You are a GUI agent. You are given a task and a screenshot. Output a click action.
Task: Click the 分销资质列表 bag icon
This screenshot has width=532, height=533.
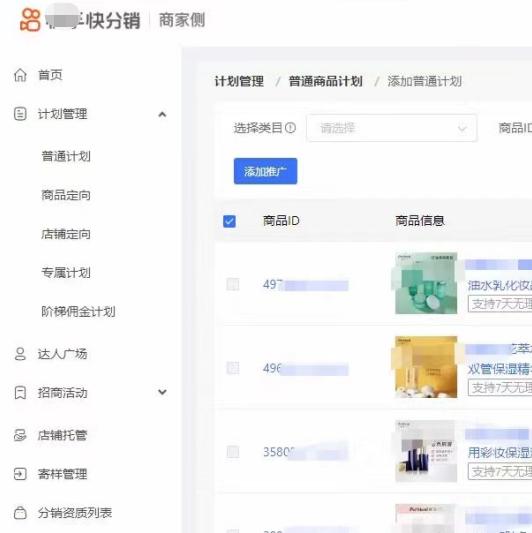tap(20, 513)
